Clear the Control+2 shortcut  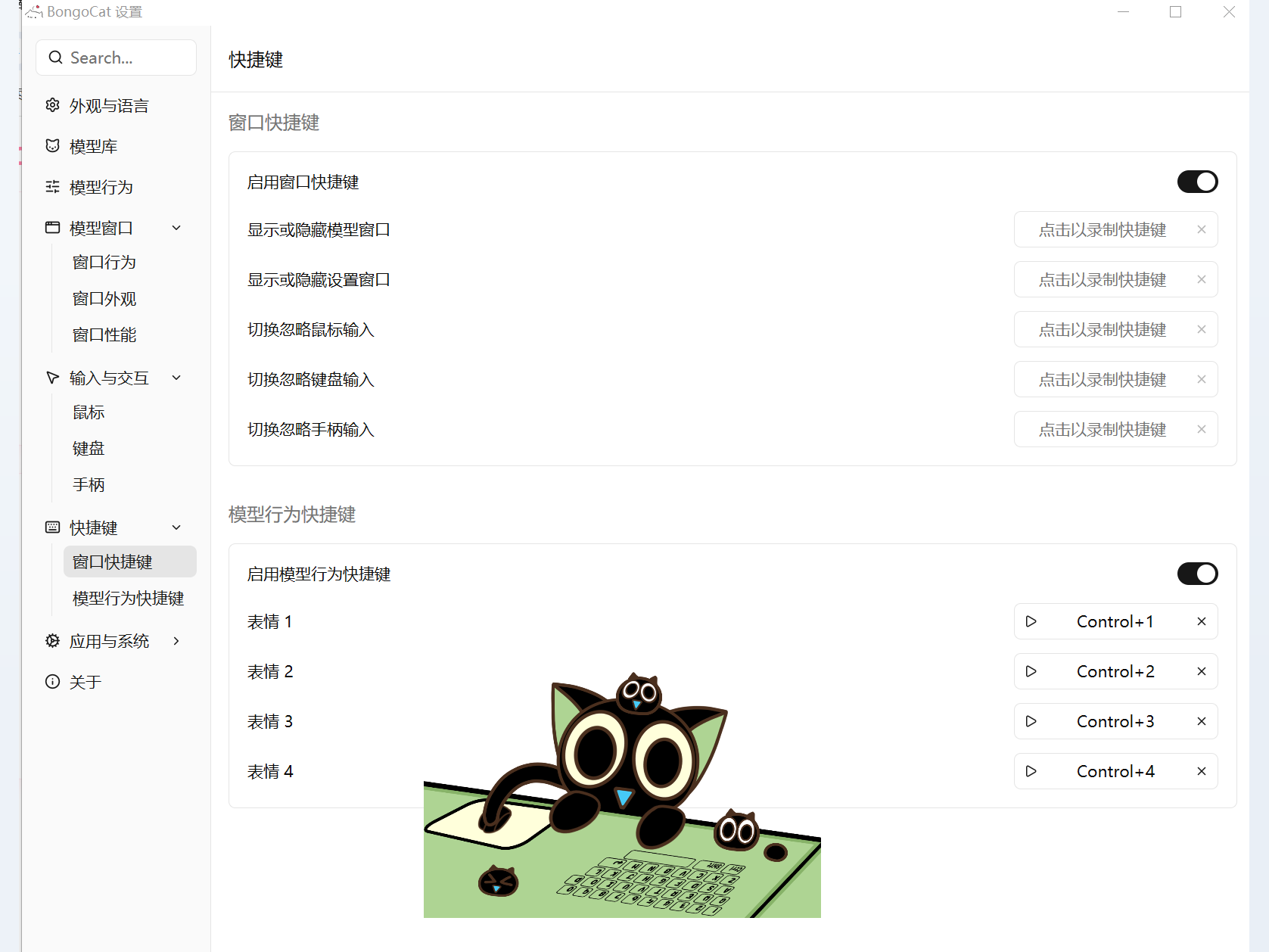[x=1202, y=671]
